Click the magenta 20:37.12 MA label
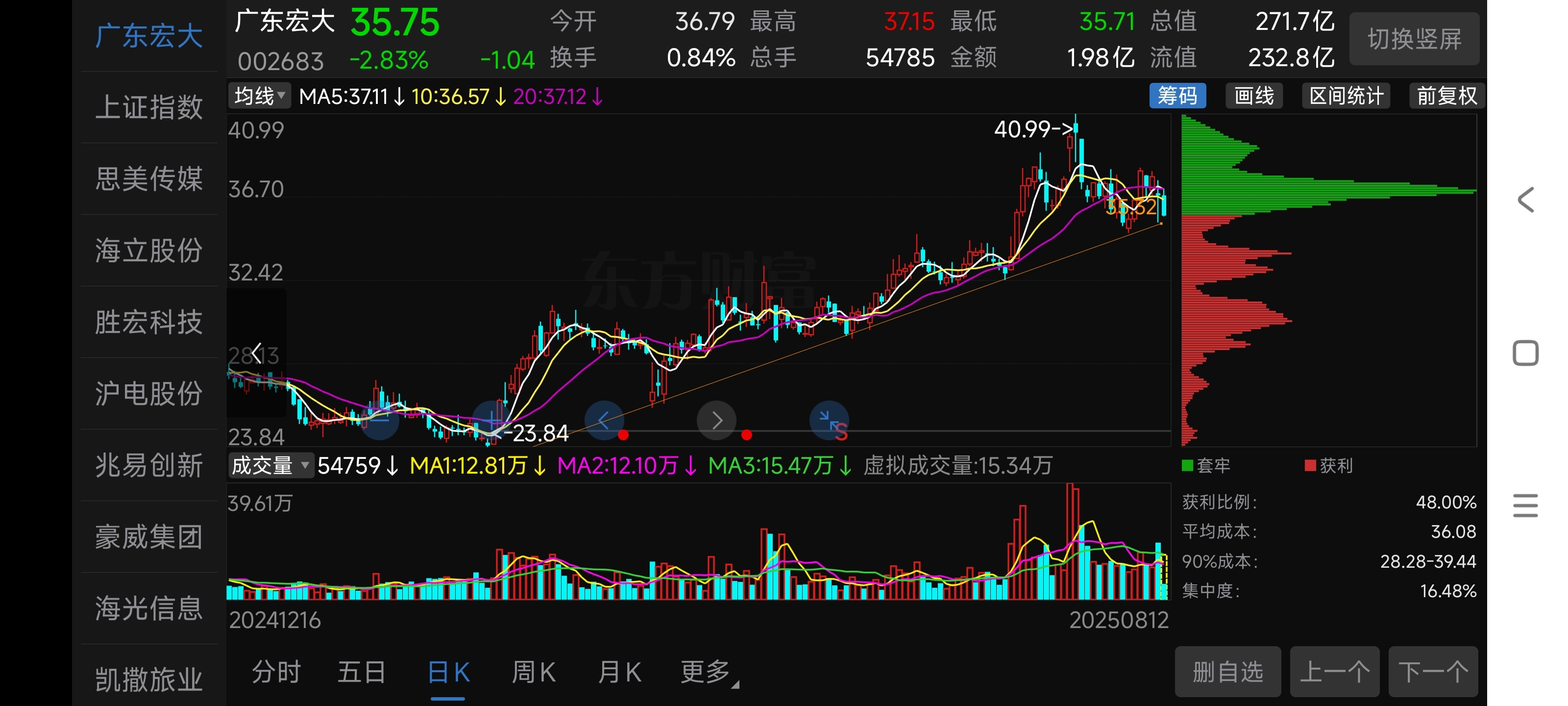 pos(558,96)
